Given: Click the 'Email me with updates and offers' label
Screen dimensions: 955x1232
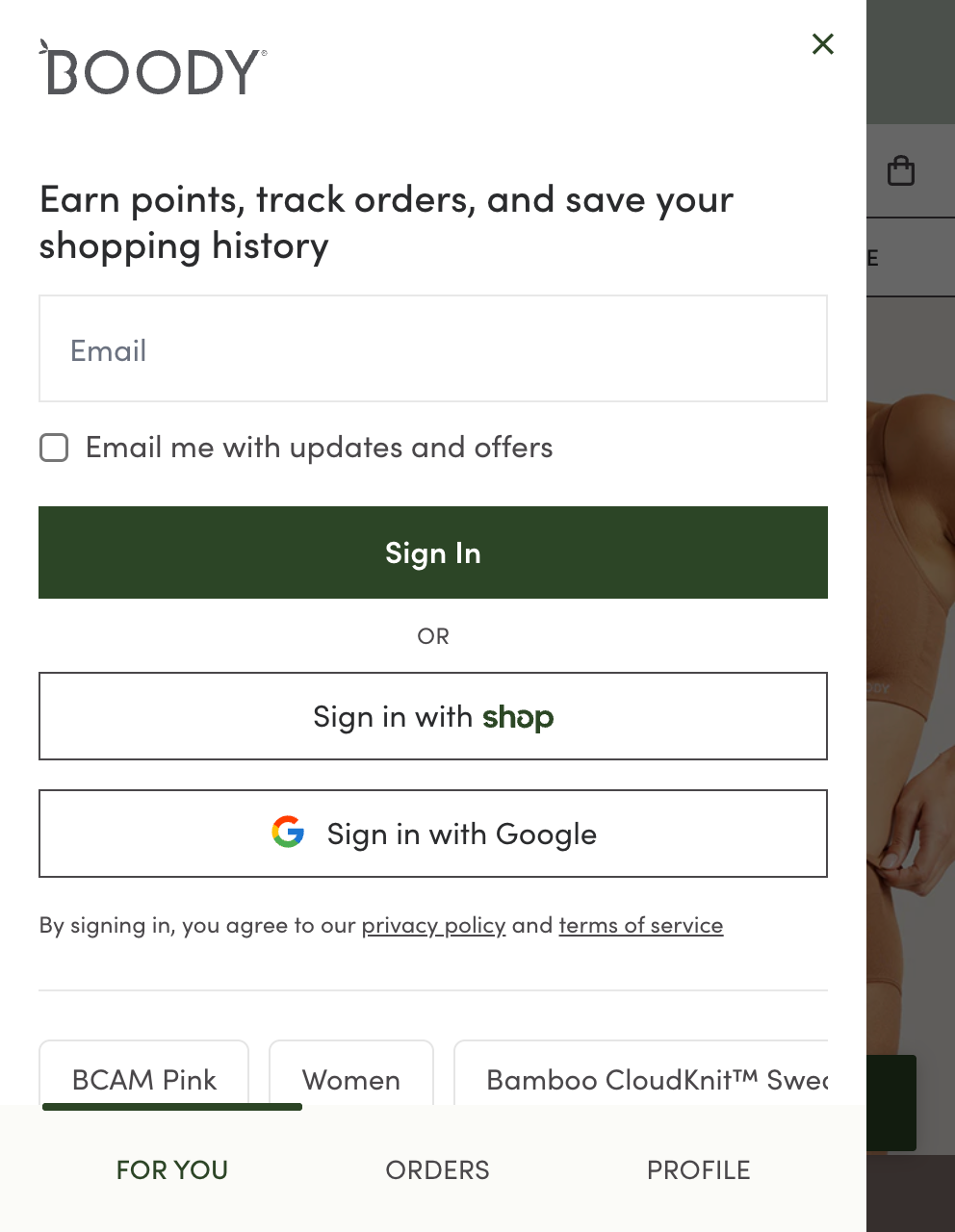Looking at the screenshot, I should [319, 448].
